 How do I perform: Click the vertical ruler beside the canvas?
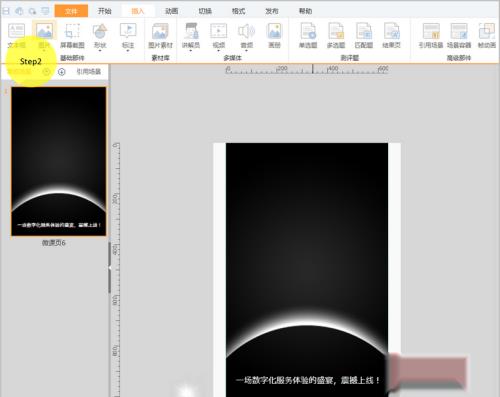click(115, 269)
